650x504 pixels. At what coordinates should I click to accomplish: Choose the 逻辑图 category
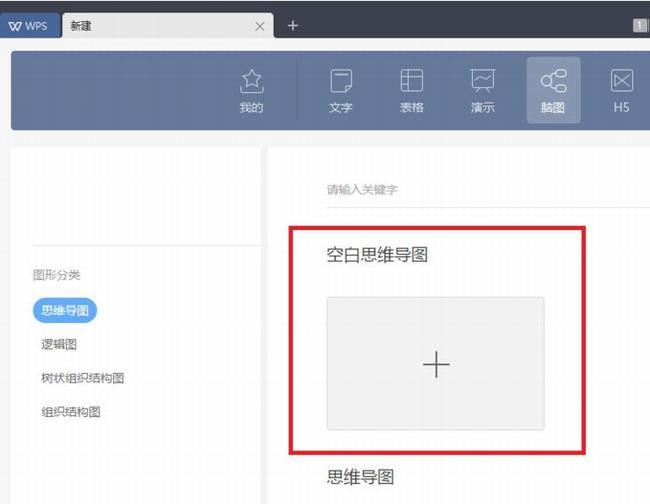click(x=59, y=344)
